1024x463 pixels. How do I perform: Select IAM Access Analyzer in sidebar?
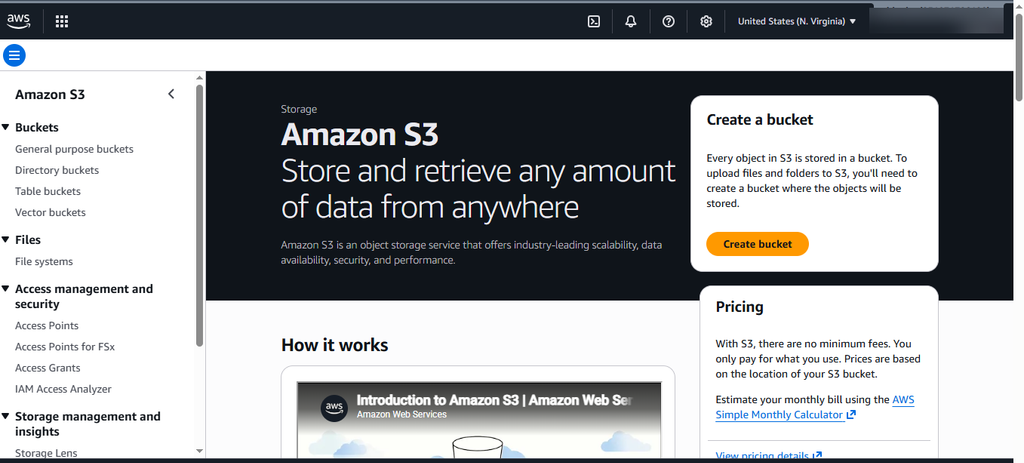pos(63,389)
